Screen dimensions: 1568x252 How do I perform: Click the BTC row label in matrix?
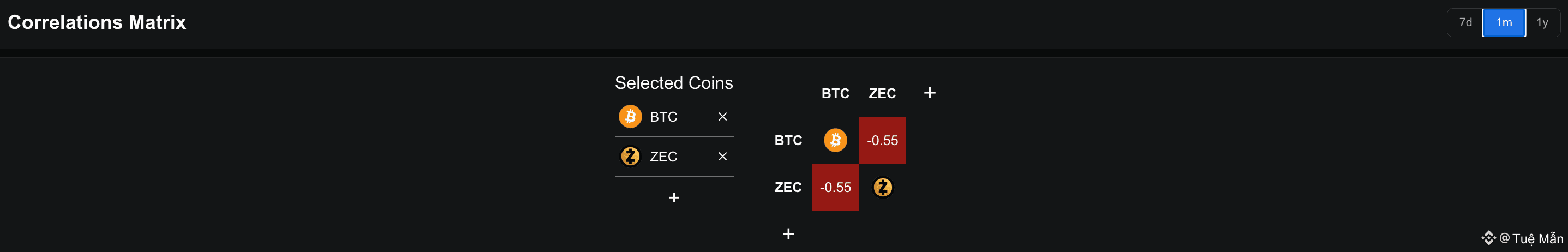(x=788, y=141)
